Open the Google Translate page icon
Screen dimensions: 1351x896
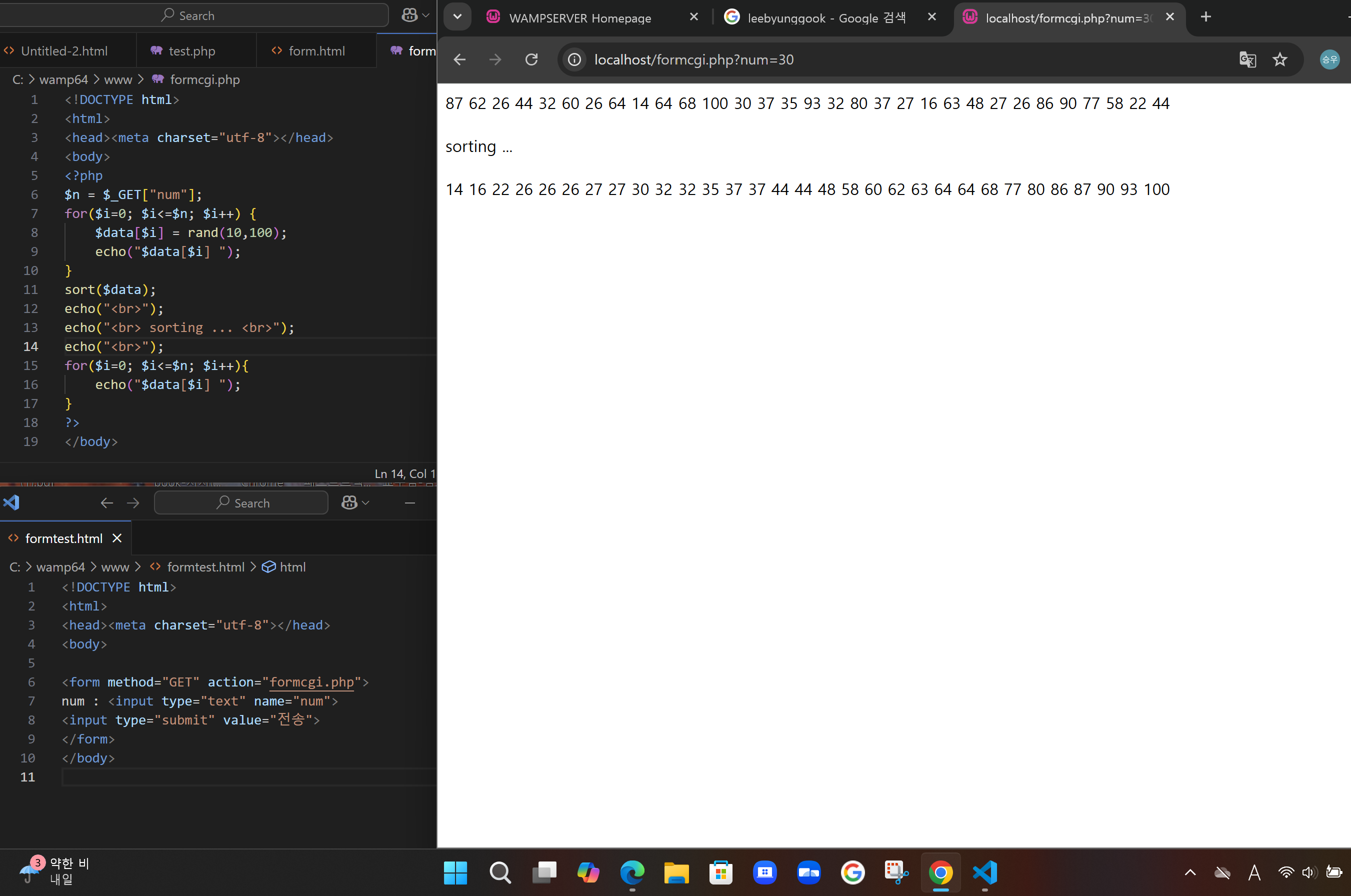point(1247,59)
